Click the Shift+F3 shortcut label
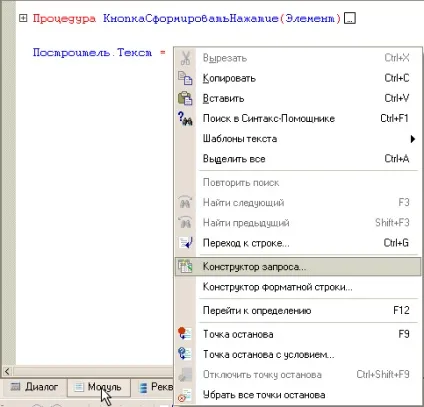 click(x=392, y=222)
